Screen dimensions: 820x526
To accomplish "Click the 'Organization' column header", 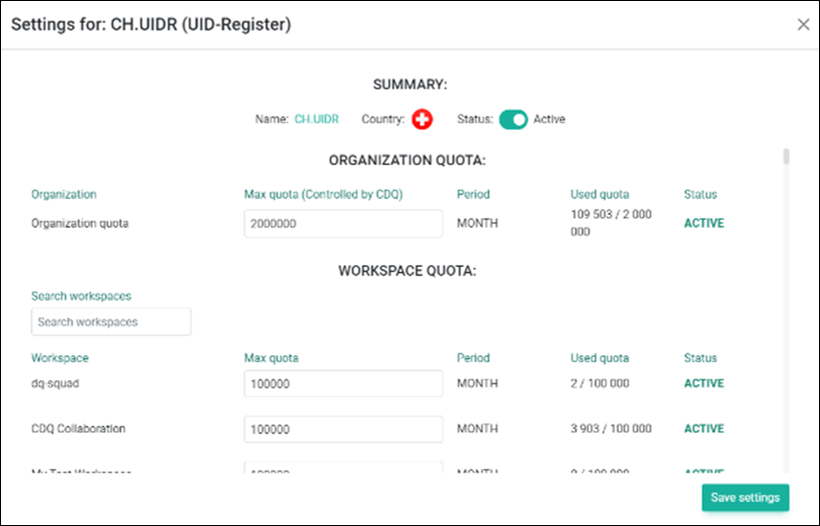I will [64, 195].
